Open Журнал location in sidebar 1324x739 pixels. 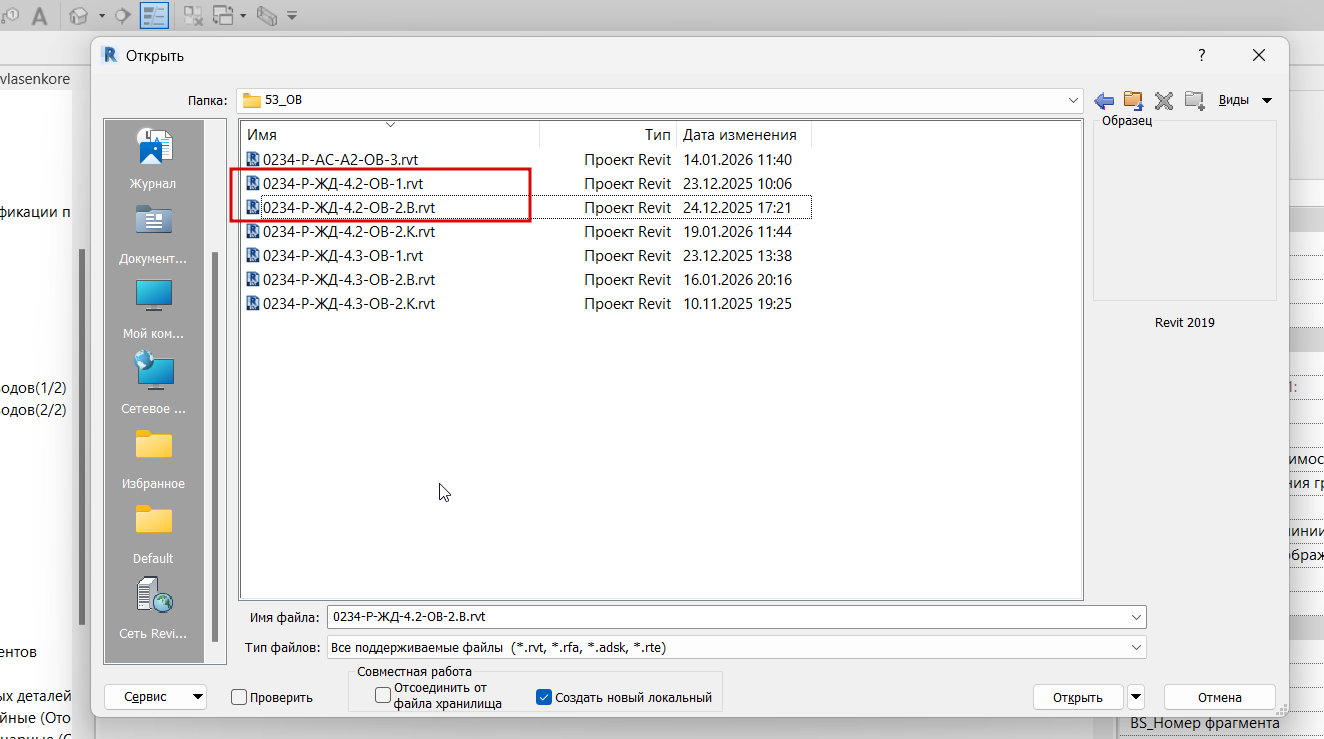pyautogui.click(x=153, y=159)
